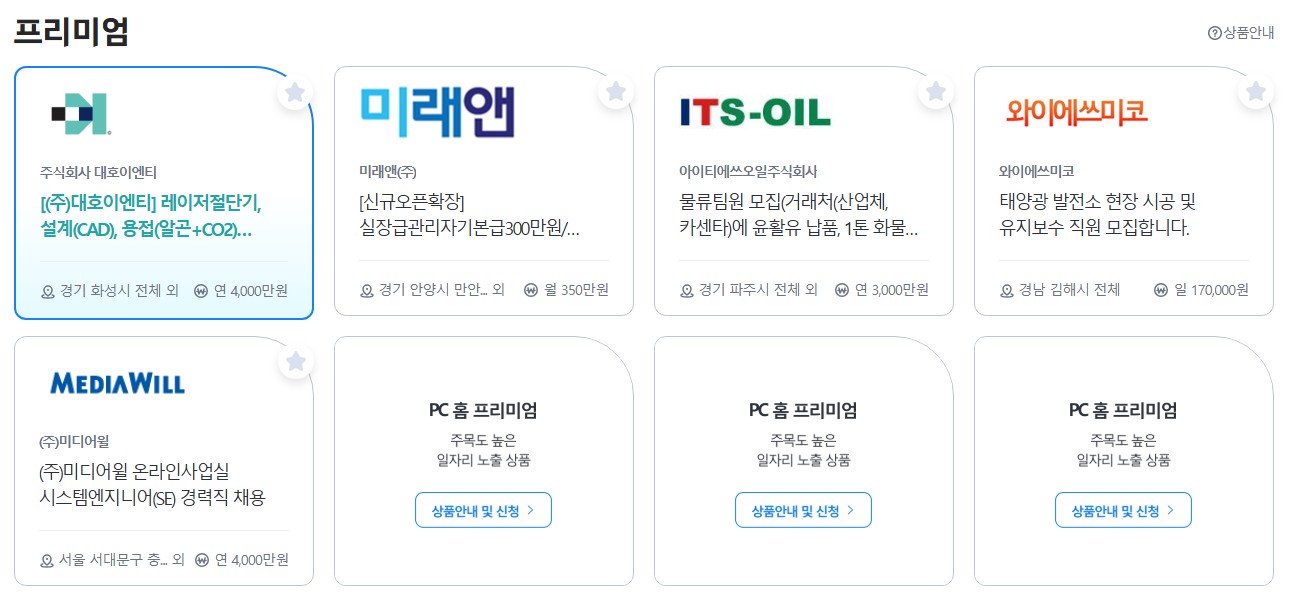Click the first 상품안내 및 신청 button
Viewport: 1294px width, 596px height.
click(483, 509)
